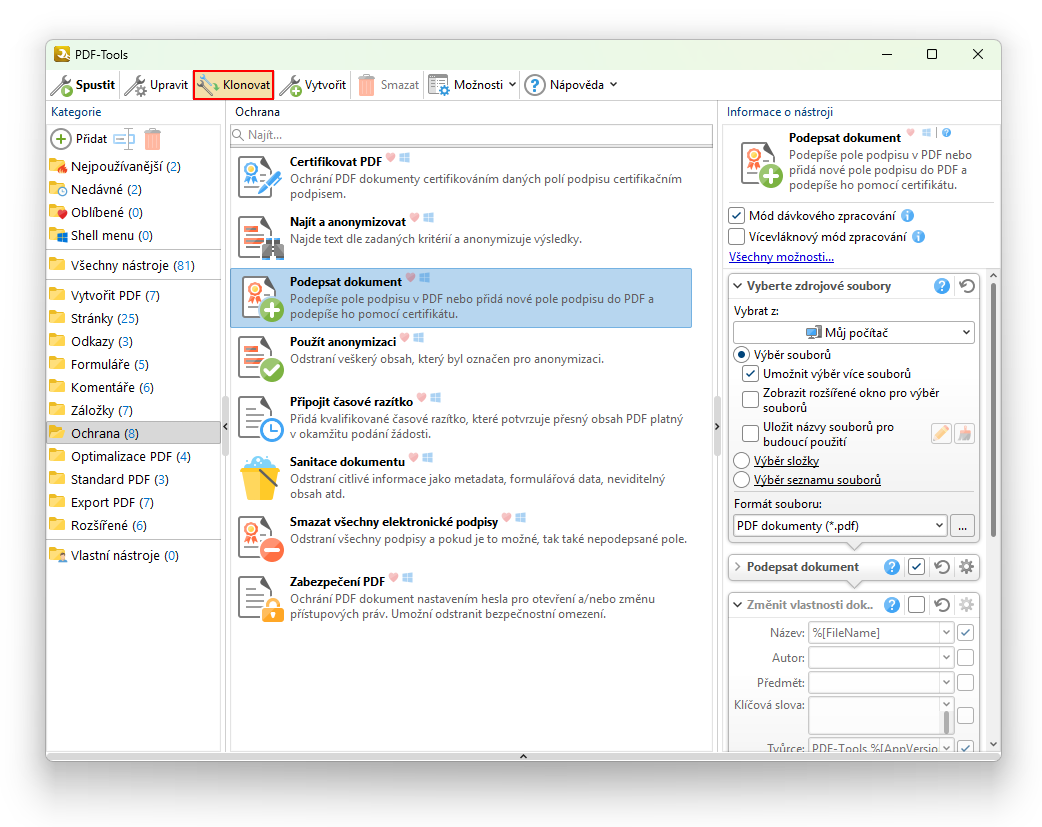1042x827 pixels.
Task: Reset the Podepsat dokument section options
Action: 942,567
